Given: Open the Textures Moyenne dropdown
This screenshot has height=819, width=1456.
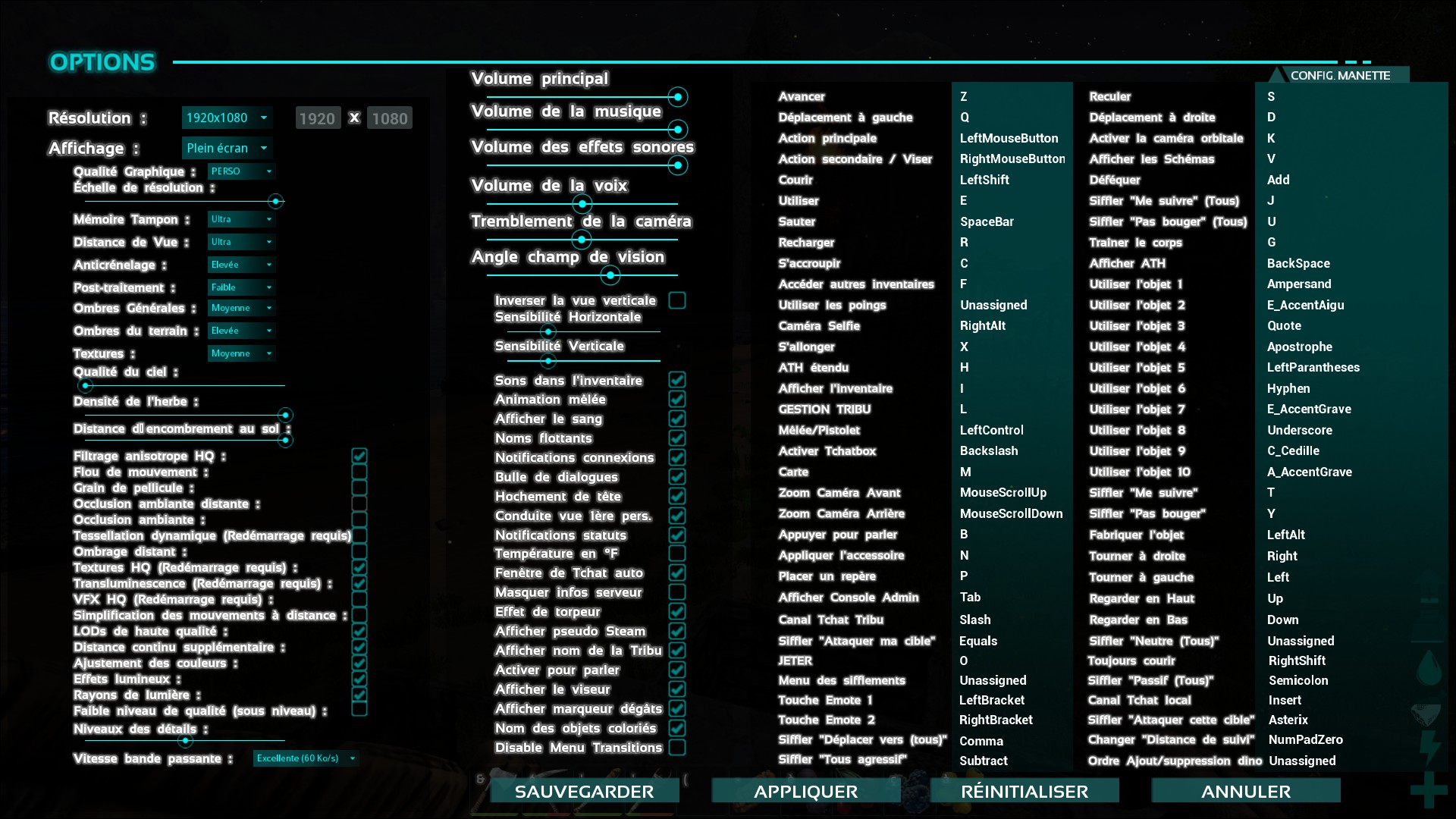Looking at the screenshot, I should tap(241, 353).
